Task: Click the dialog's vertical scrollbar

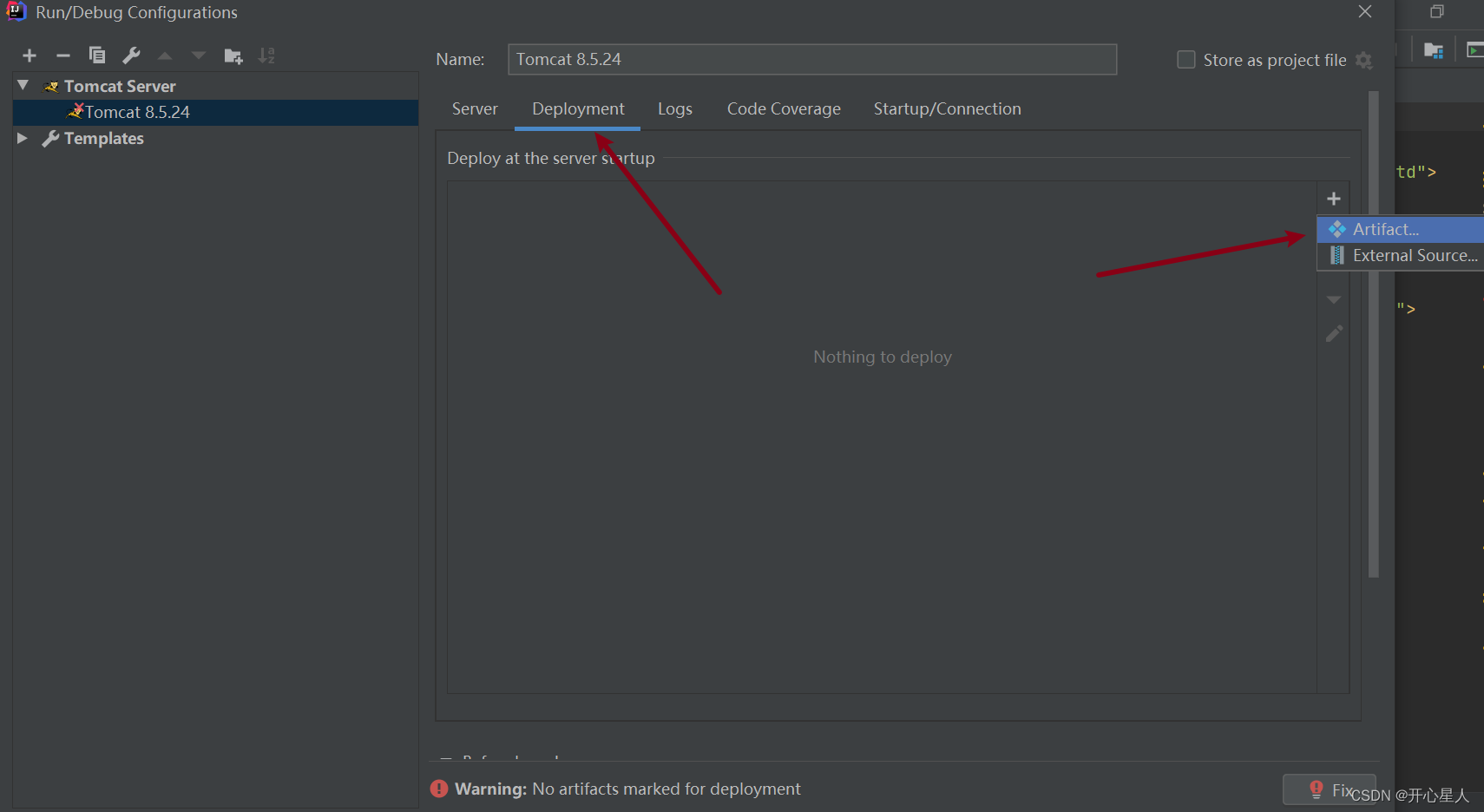Action: coord(1374,334)
